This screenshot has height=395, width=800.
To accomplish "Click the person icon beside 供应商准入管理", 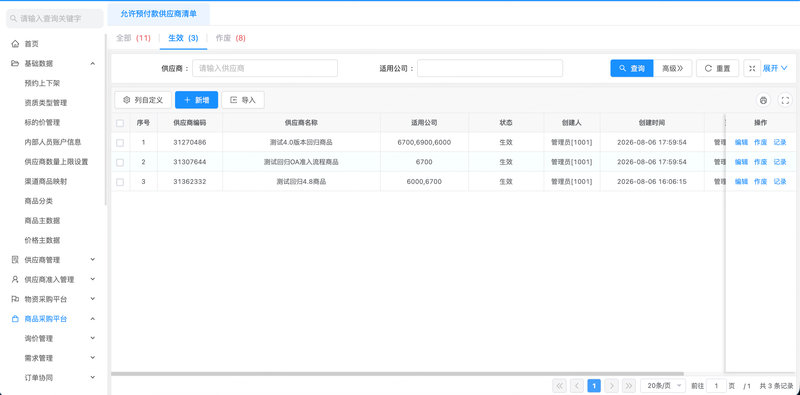I will [x=15, y=279].
